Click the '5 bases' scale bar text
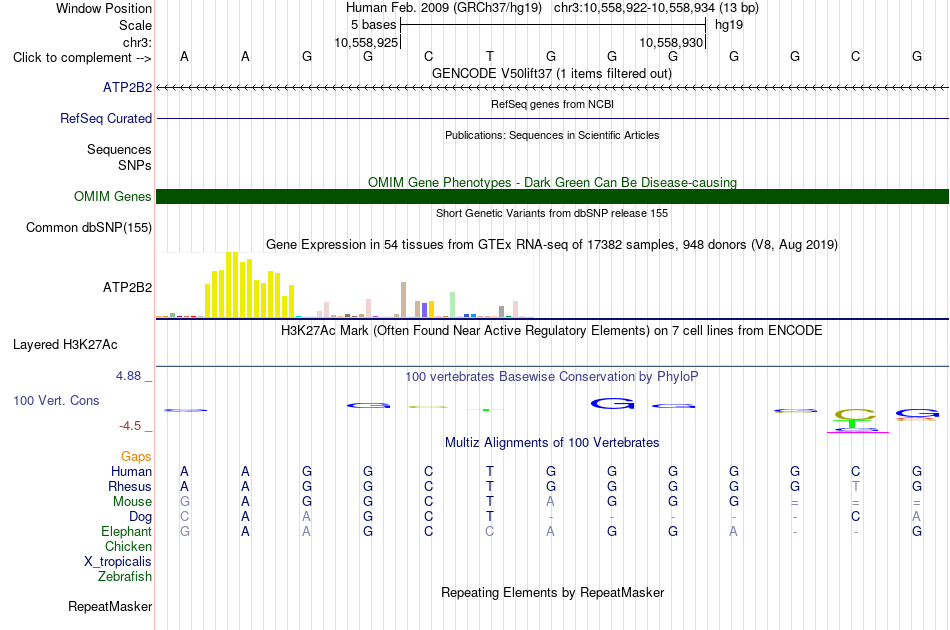 pyautogui.click(x=373, y=25)
